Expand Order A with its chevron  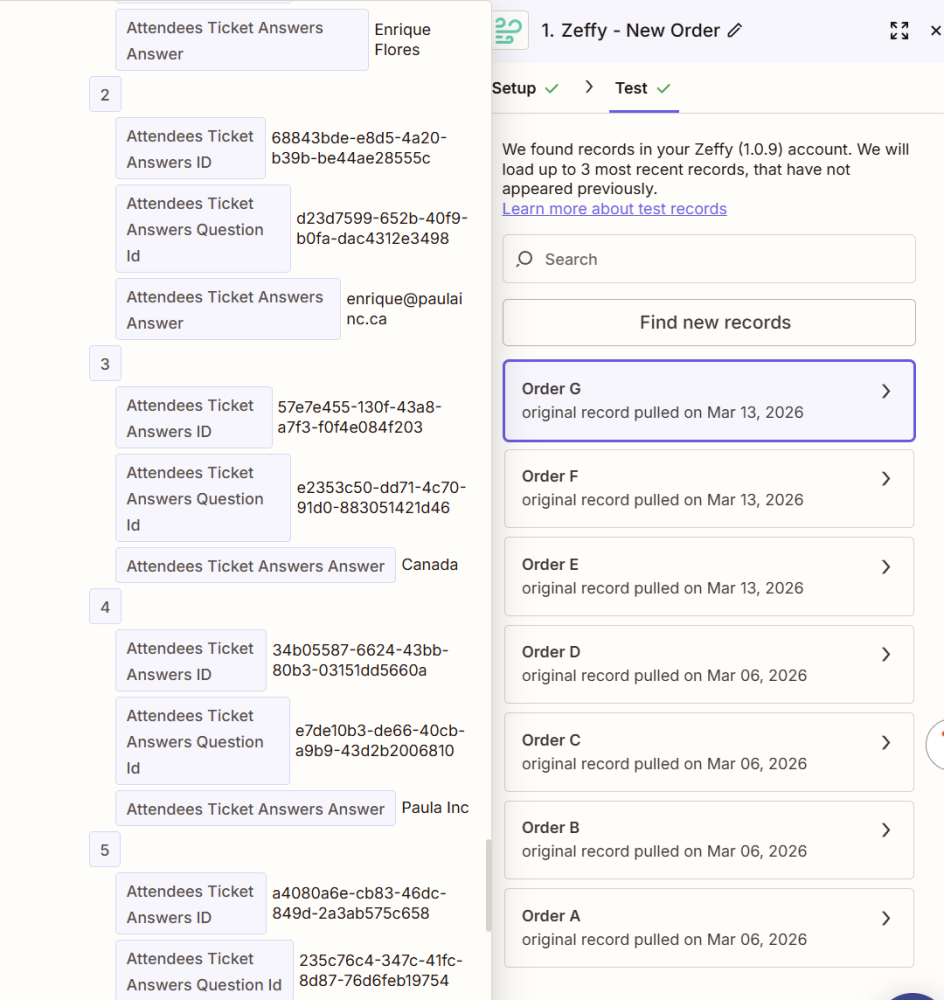tap(886, 918)
